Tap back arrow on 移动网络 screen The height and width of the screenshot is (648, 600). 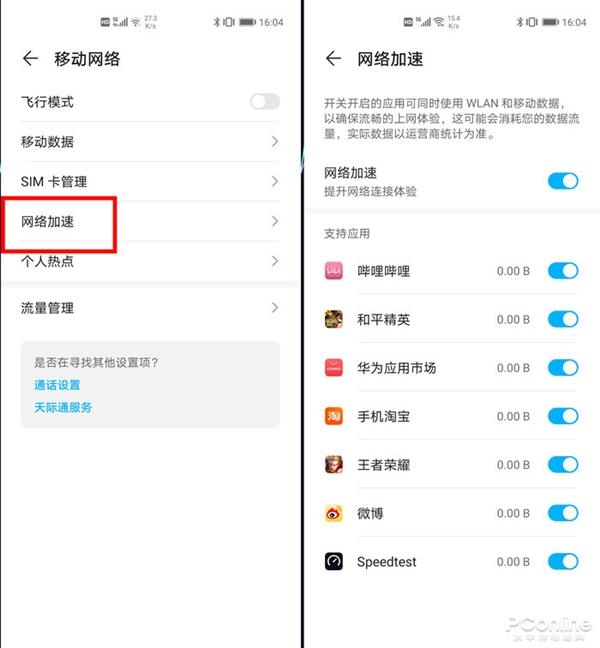pyautogui.click(x=30, y=58)
